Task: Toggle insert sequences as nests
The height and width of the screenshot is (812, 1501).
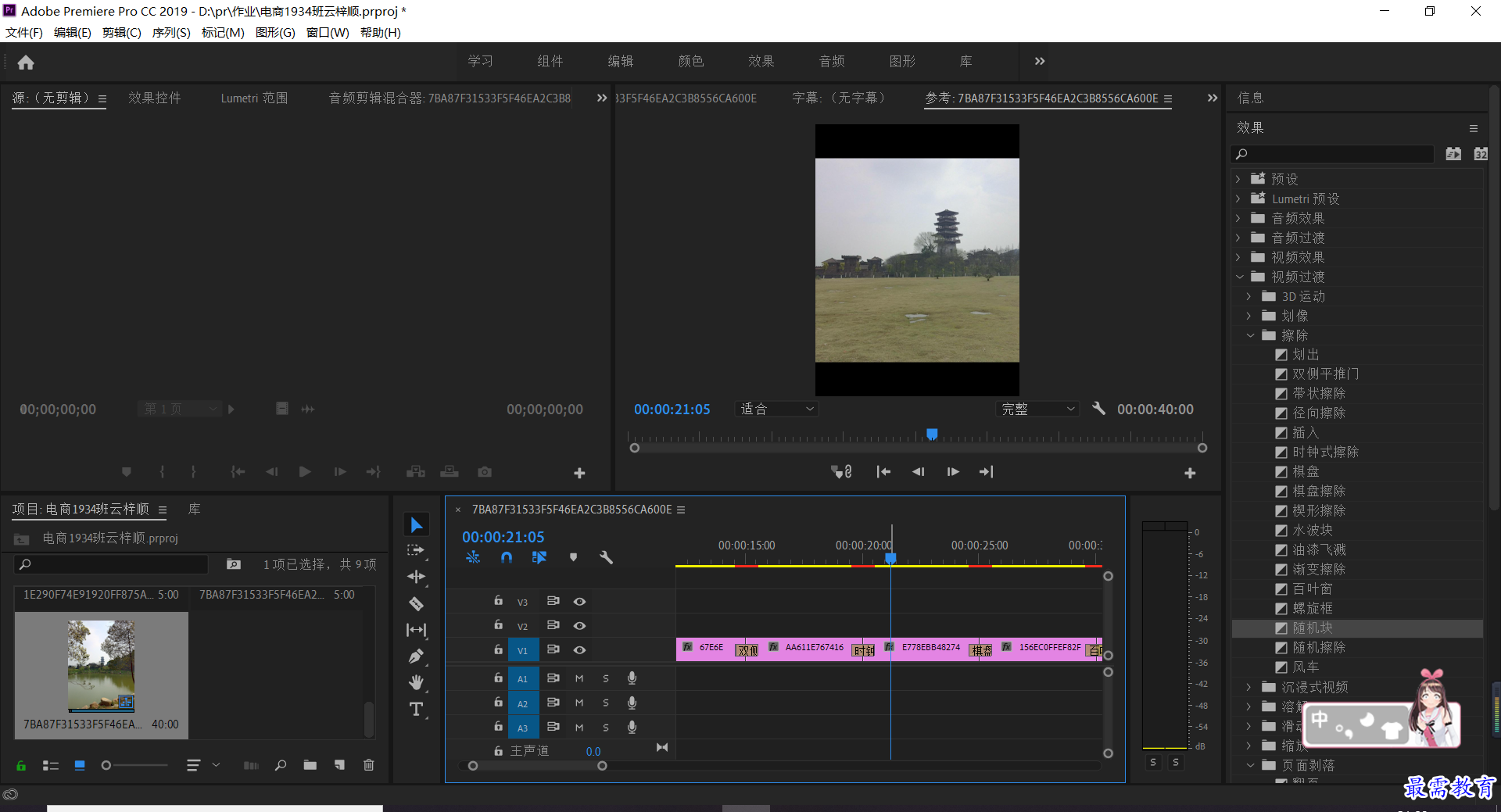Action: click(x=473, y=557)
